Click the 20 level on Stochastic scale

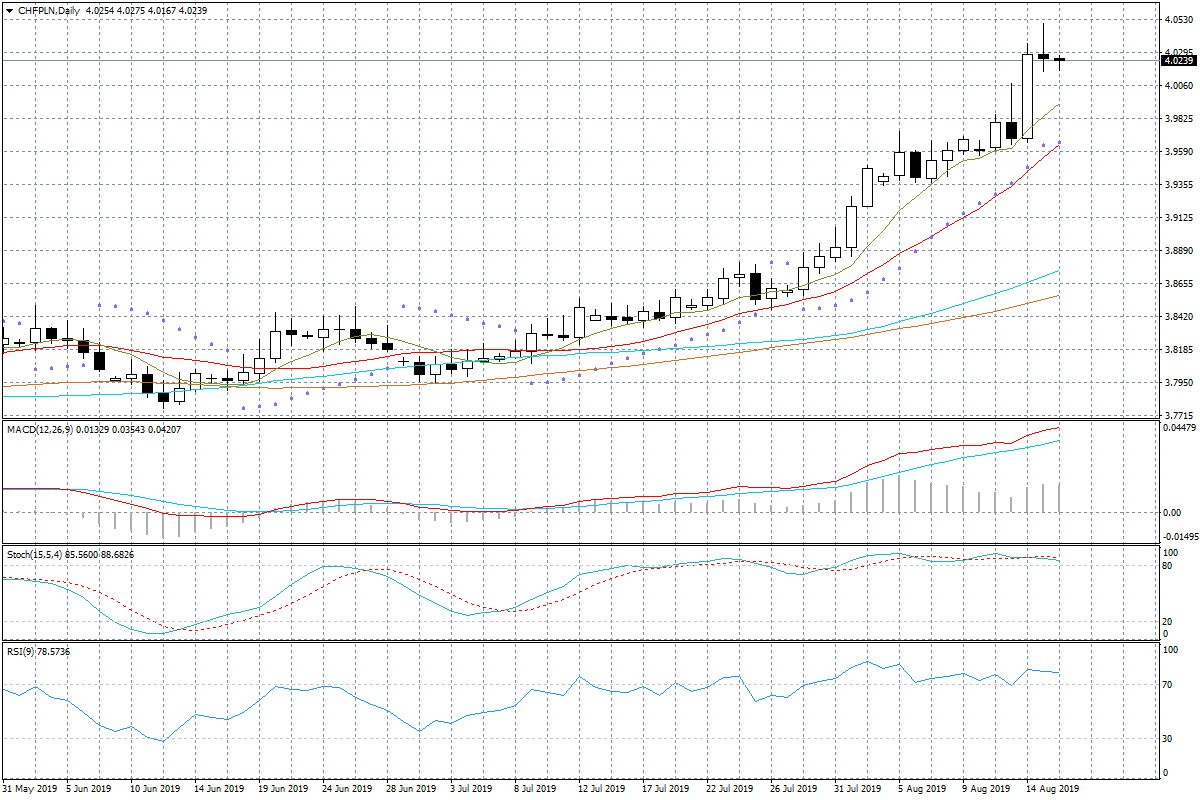(x=1167, y=621)
